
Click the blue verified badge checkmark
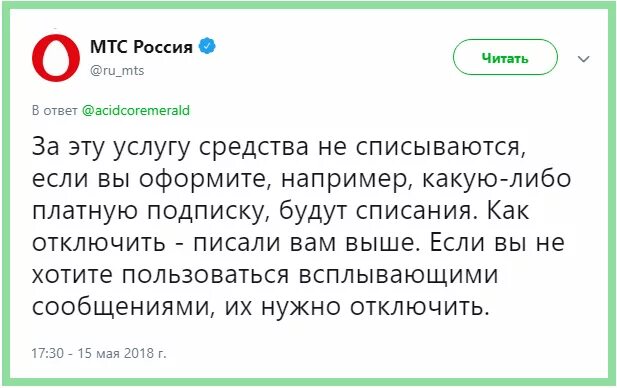(x=207, y=46)
